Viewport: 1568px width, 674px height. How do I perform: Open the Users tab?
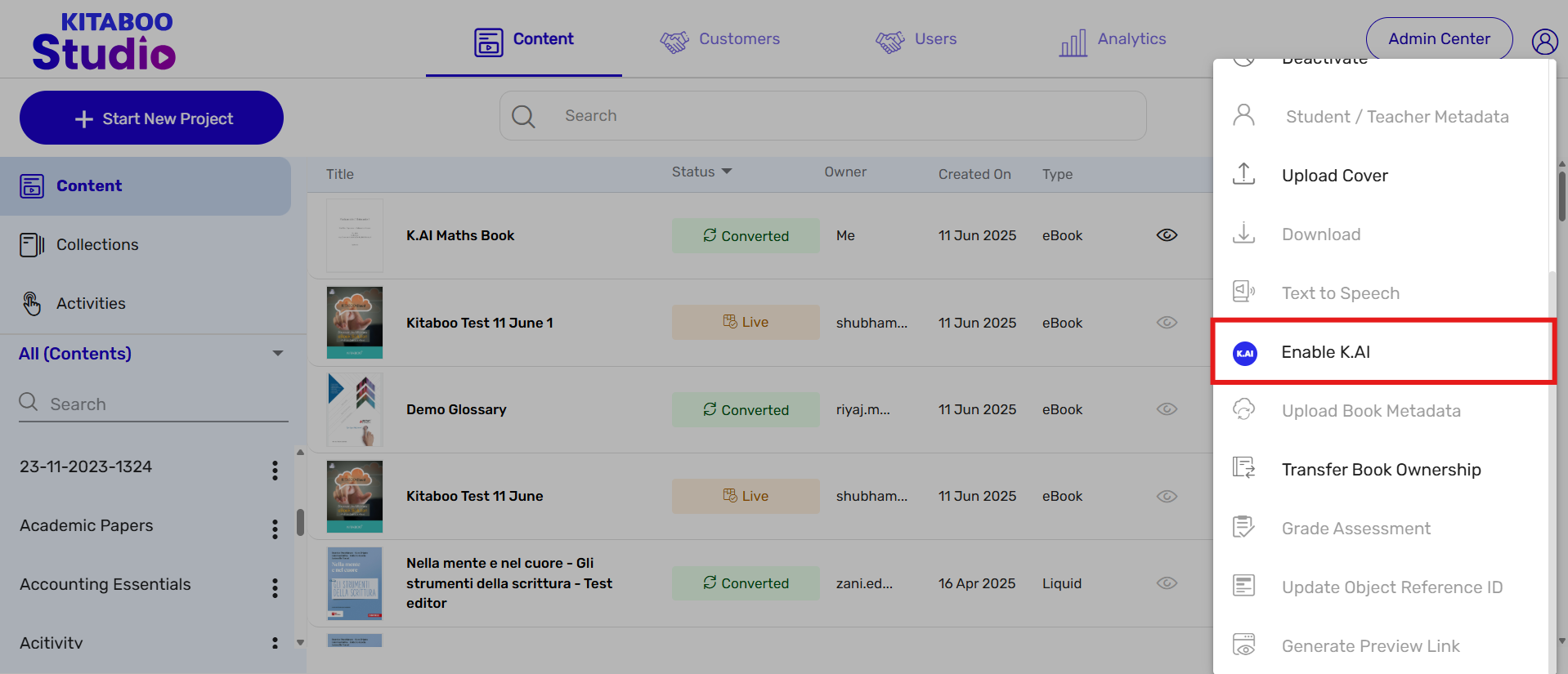click(x=916, y=39)
